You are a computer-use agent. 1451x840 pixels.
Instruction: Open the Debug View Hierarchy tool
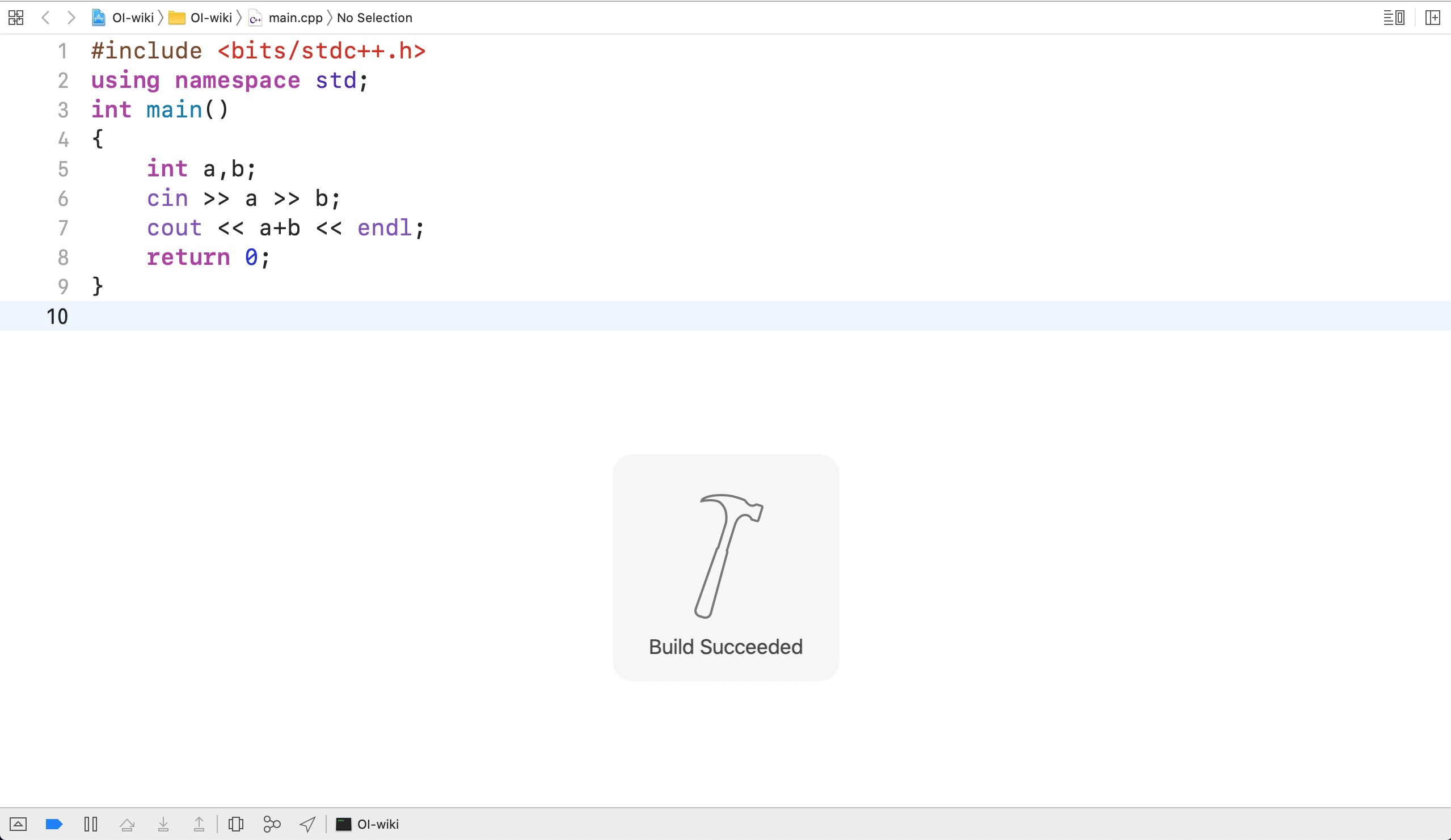click(x=235, y=824)
